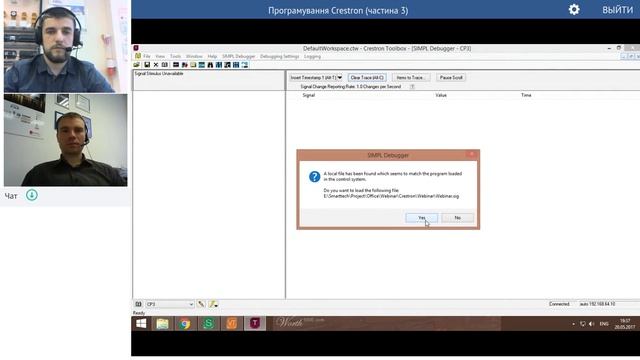Click the pencil icon with dropdown arrow

pos(213,304)
